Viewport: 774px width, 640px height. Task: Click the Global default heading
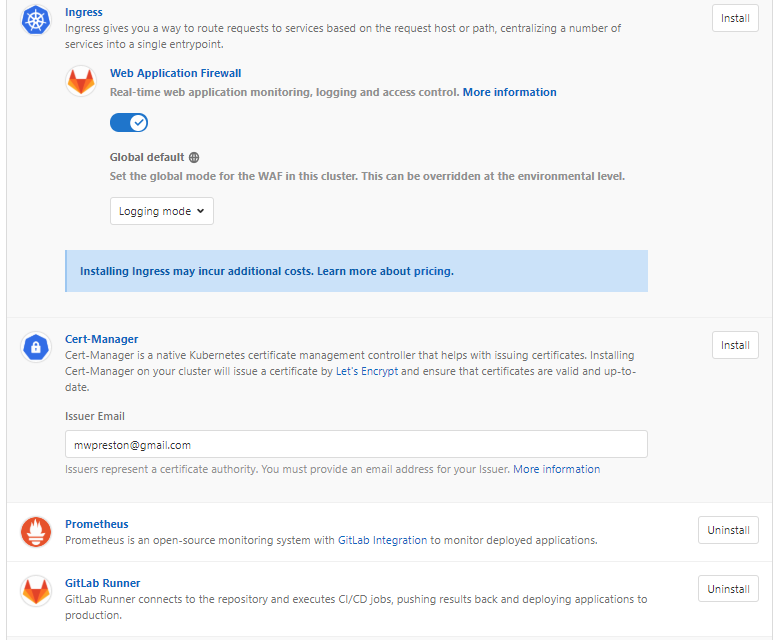coord(147,157)
